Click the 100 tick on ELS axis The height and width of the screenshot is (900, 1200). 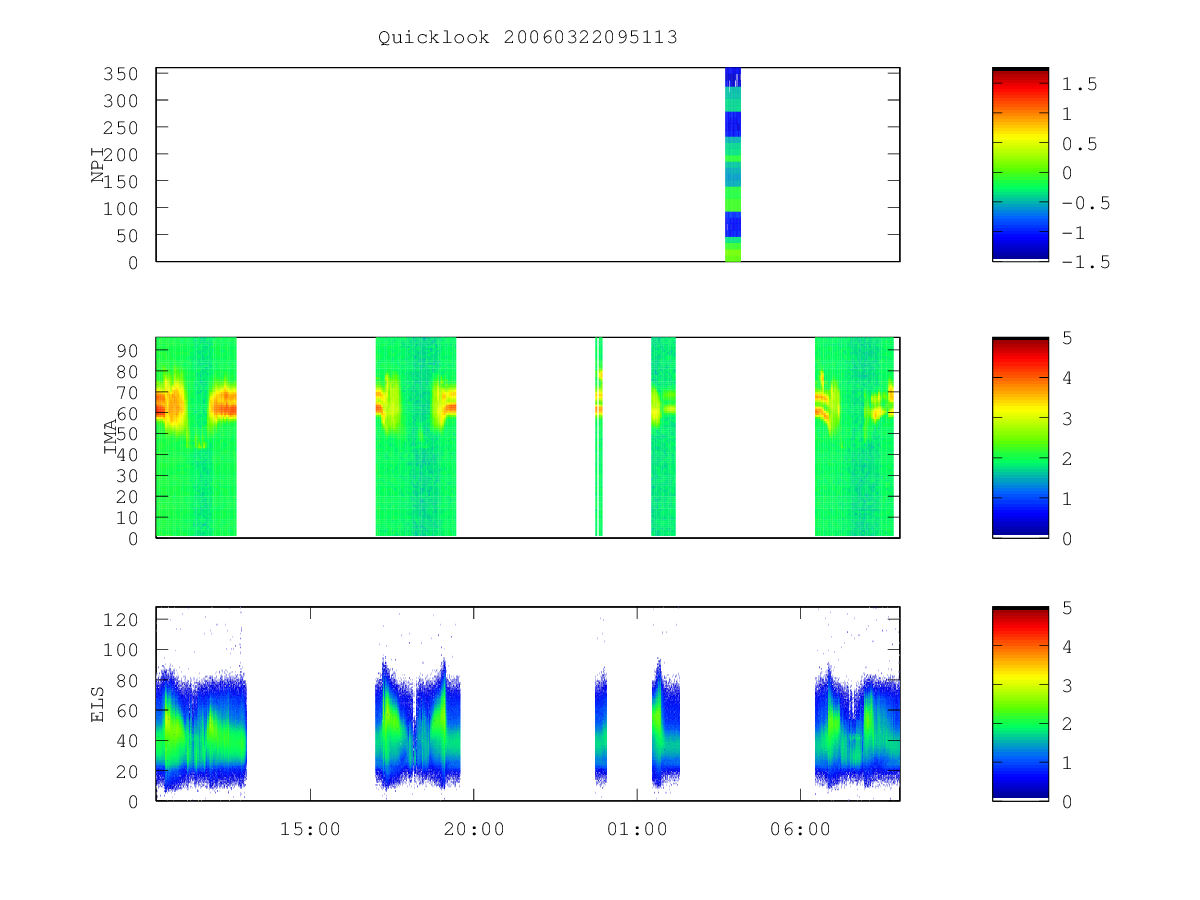[121, 650]
